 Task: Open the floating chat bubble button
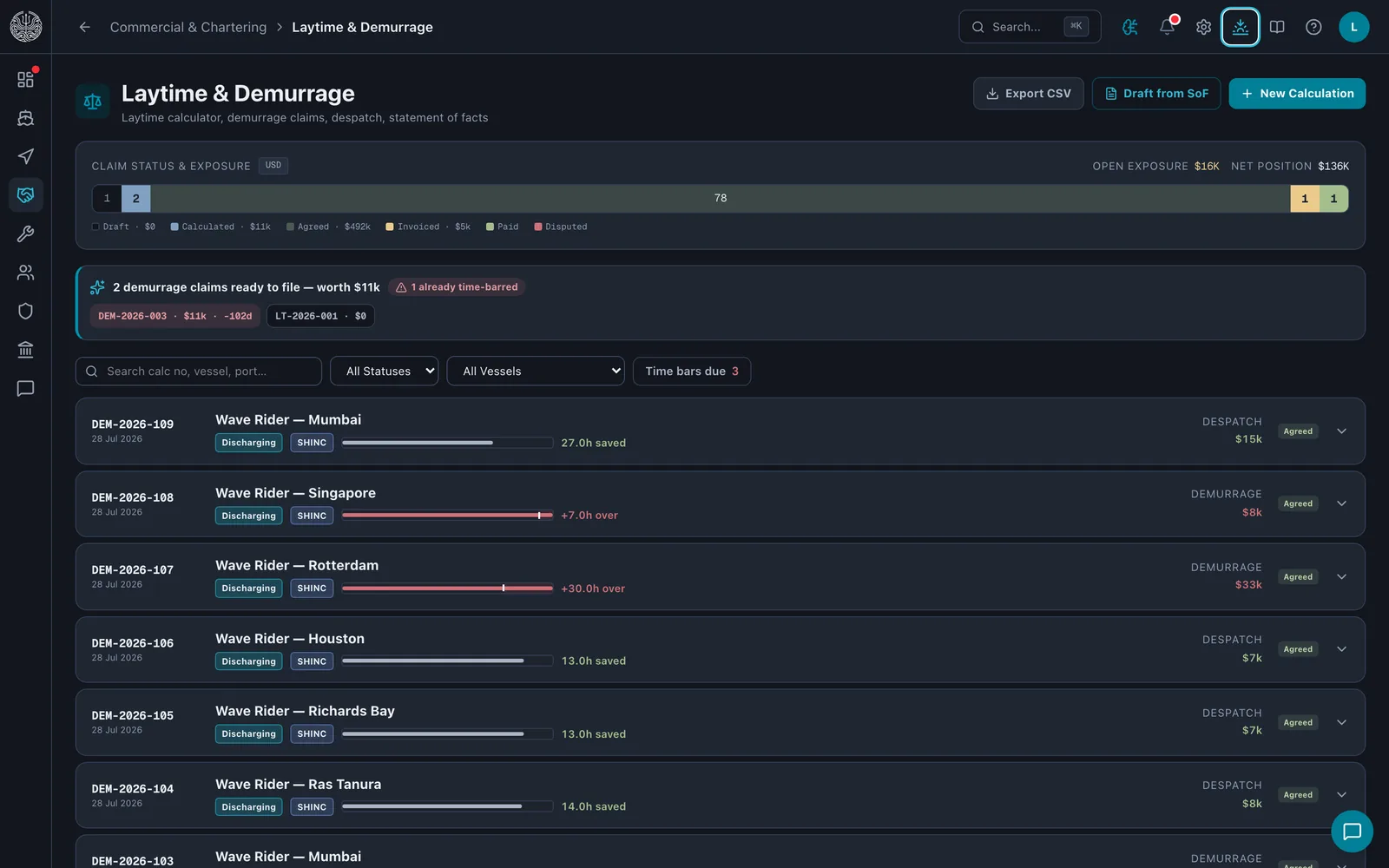tap(1352, 832)
